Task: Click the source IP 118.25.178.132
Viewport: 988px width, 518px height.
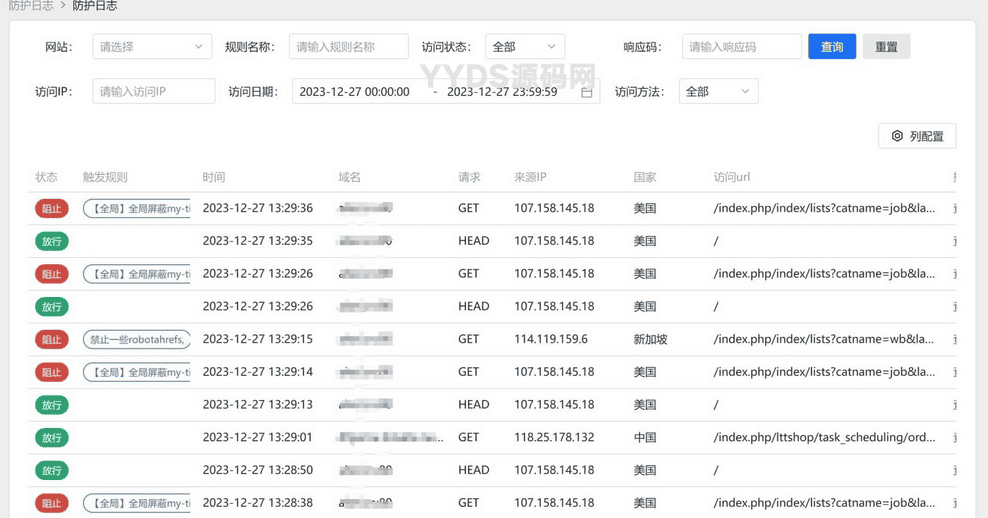Action: [554, 437]
